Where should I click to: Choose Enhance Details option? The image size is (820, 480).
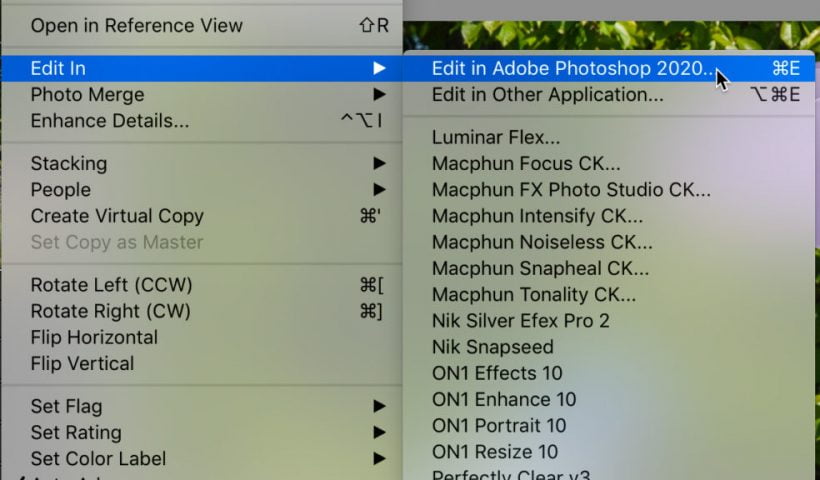[x=201, y=121]
